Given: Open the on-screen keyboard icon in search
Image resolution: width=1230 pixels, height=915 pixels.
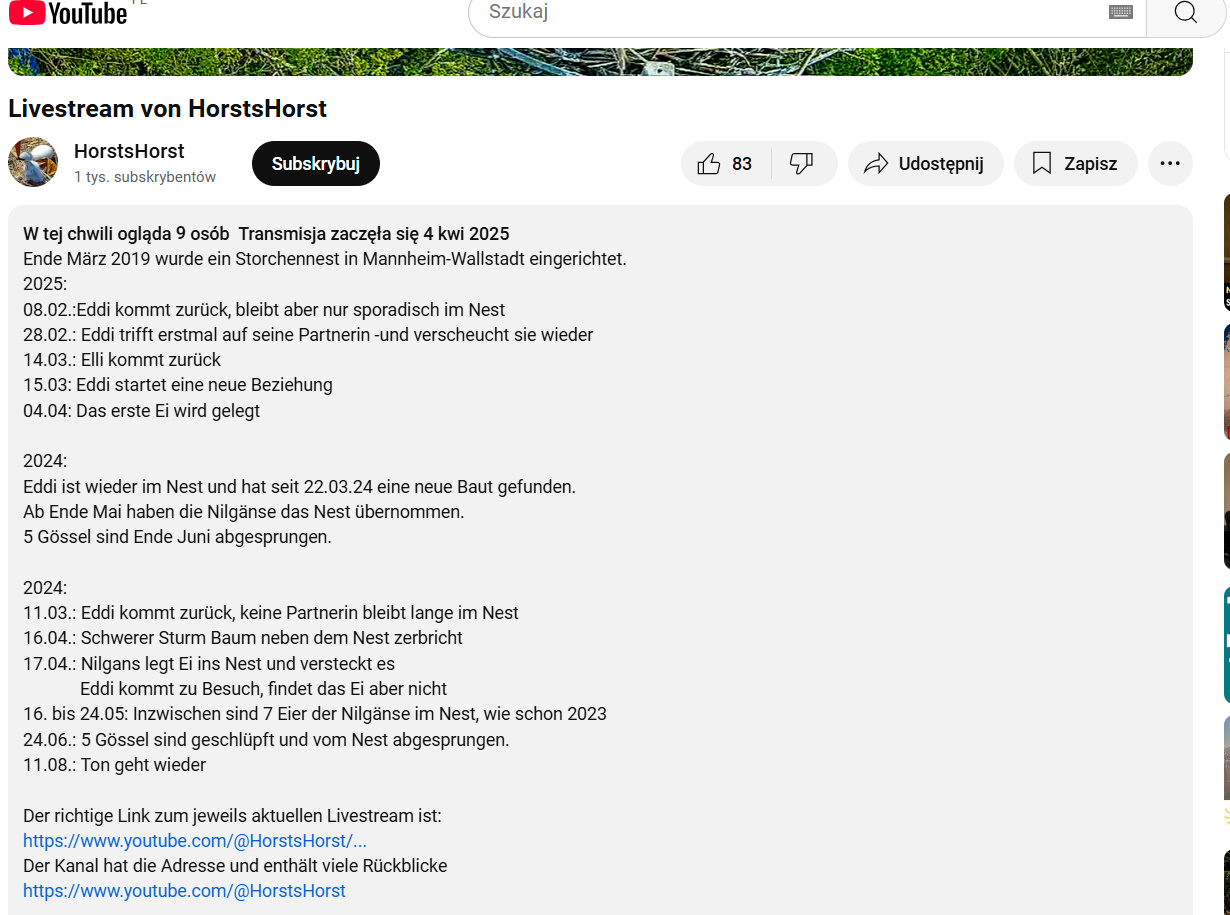Looking at the screenshot, I should [1120, 12].
